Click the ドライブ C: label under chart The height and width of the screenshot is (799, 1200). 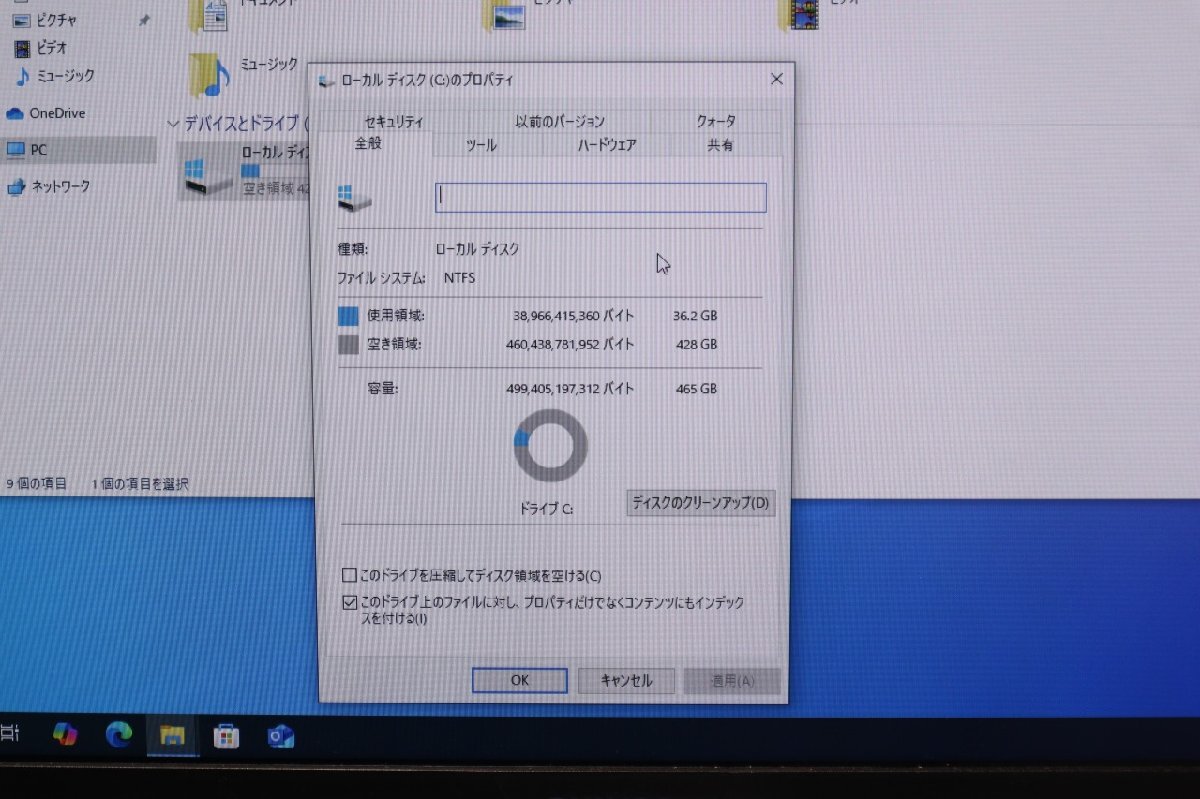[546, 509]
